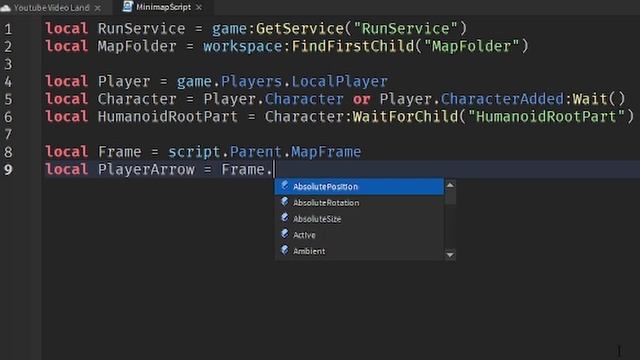Click line number 1 in the gutter
This screenshot has height=360, width=640.
click(x=8, y=29)
